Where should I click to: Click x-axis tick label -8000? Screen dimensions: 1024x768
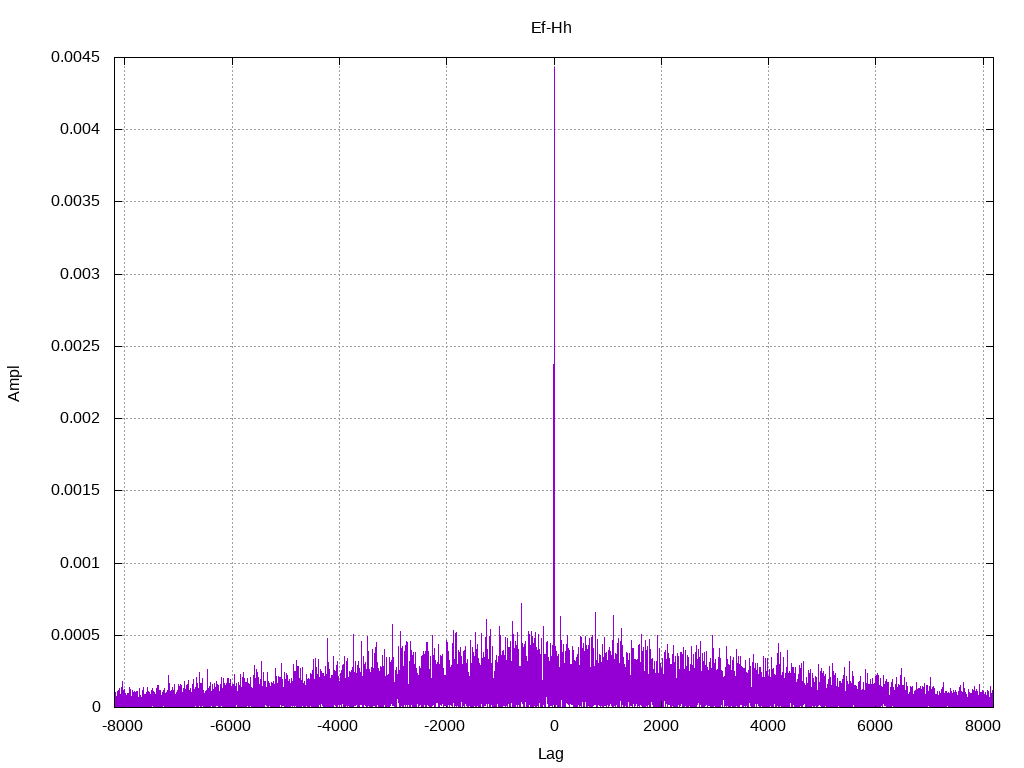click(123, 726)
